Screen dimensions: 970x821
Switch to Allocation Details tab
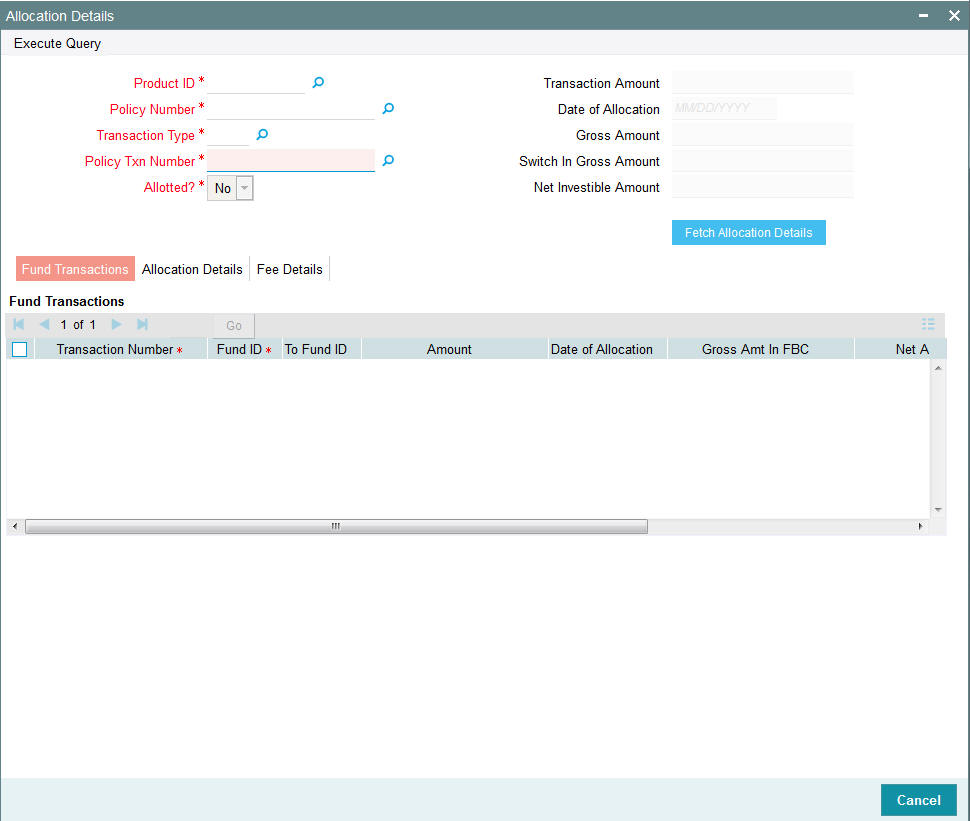pos(192,269)
